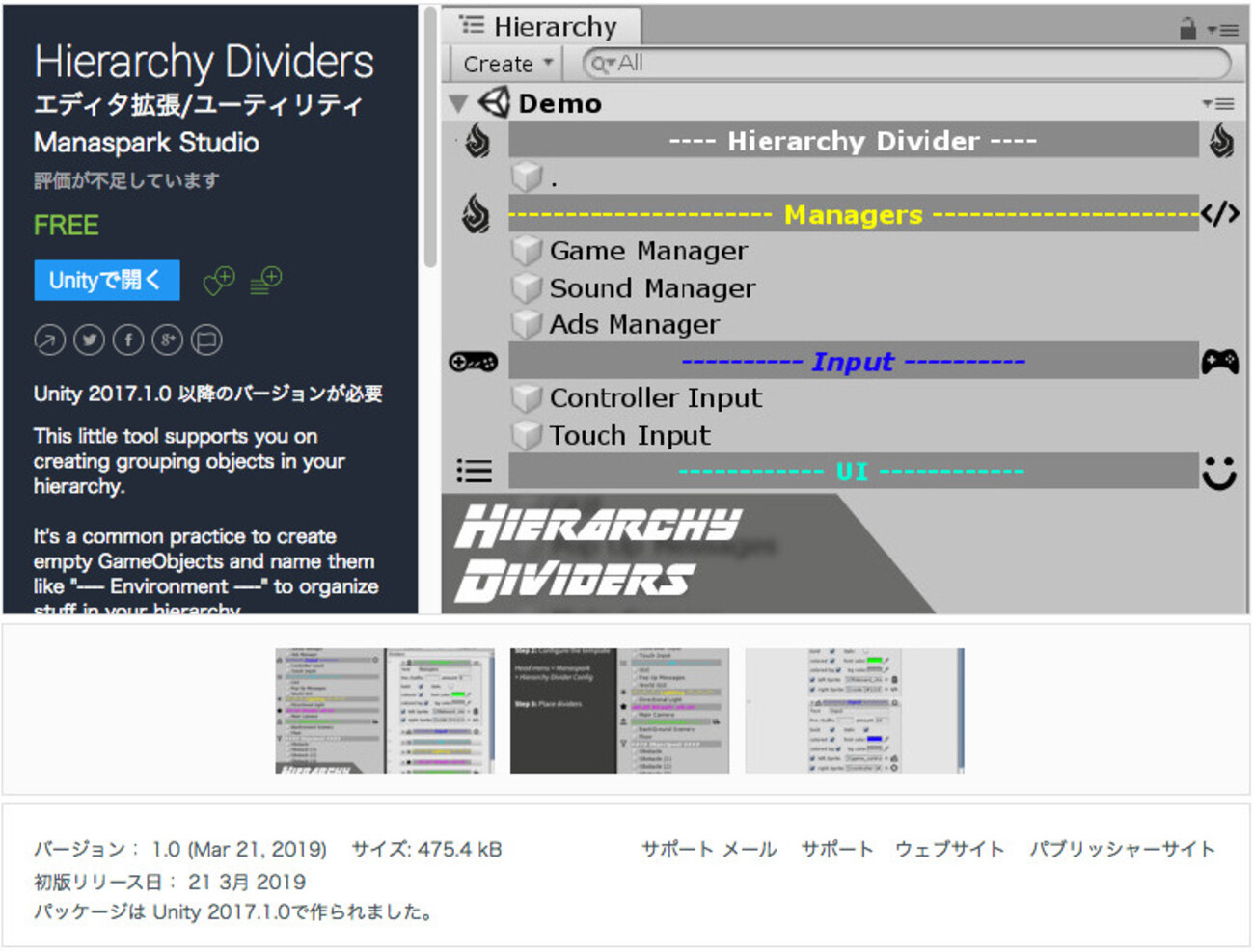The height and width of the screenshot is (952, 1254).
Task: Share on Facebook icon
Action: (x=128, y=340)
